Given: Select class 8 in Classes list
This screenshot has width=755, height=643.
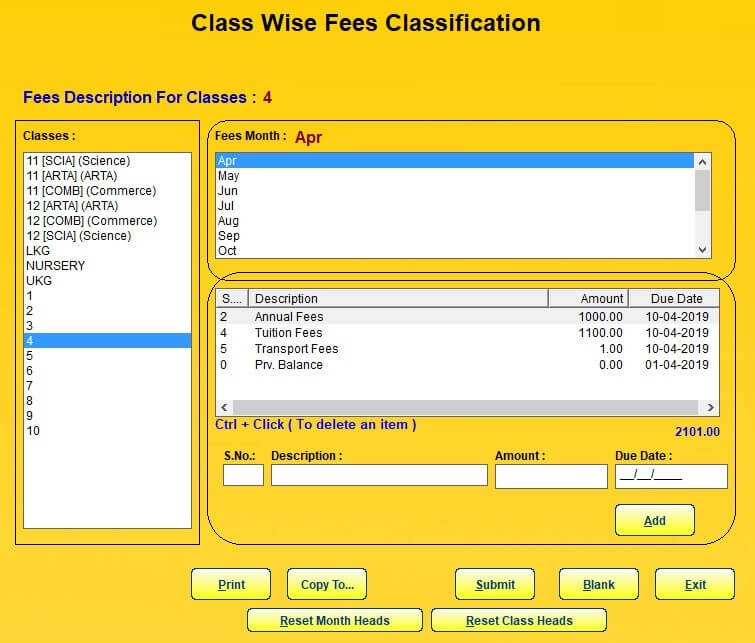Looking at the screenshot, I should pyautogui.click(x=107, y=400).
